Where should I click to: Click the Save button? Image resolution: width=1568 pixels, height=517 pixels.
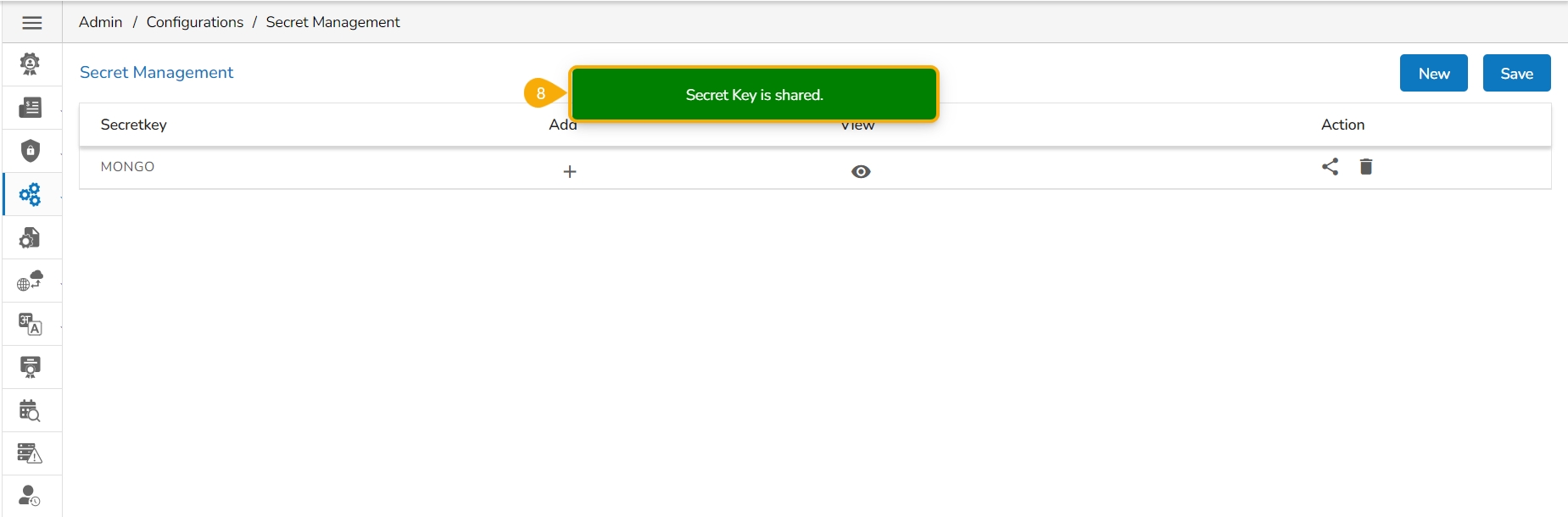tap(1517, 73)
